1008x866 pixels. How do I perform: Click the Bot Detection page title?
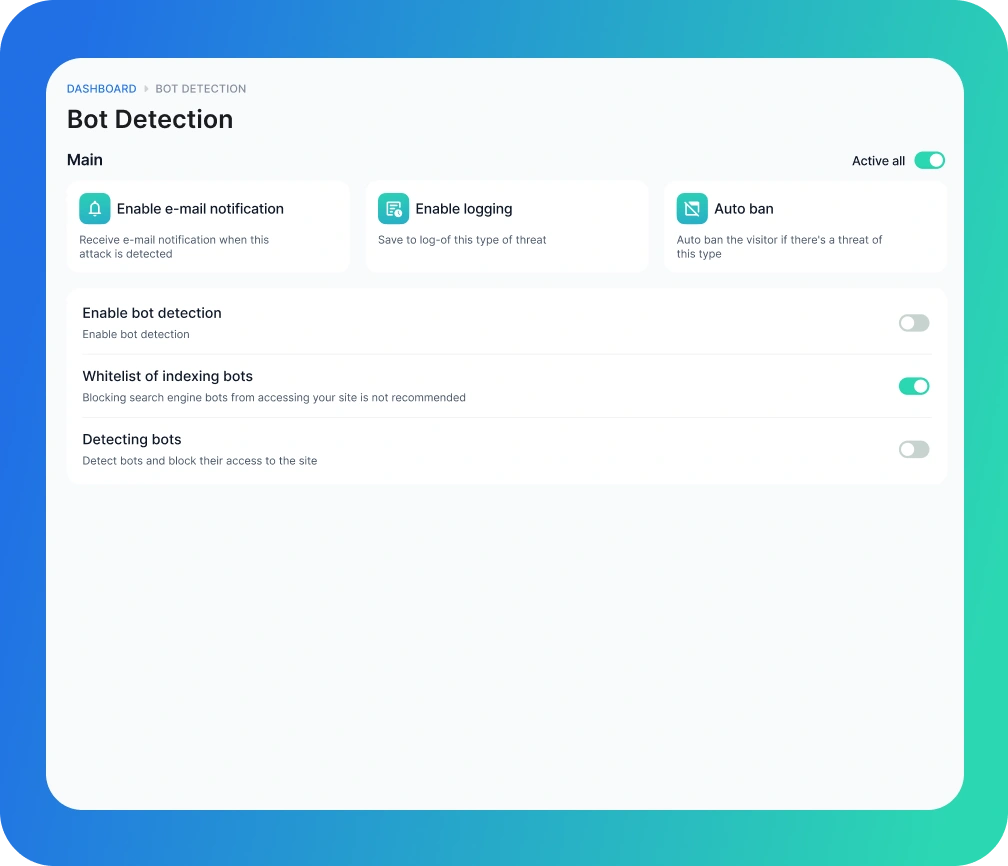pos(149,119)
